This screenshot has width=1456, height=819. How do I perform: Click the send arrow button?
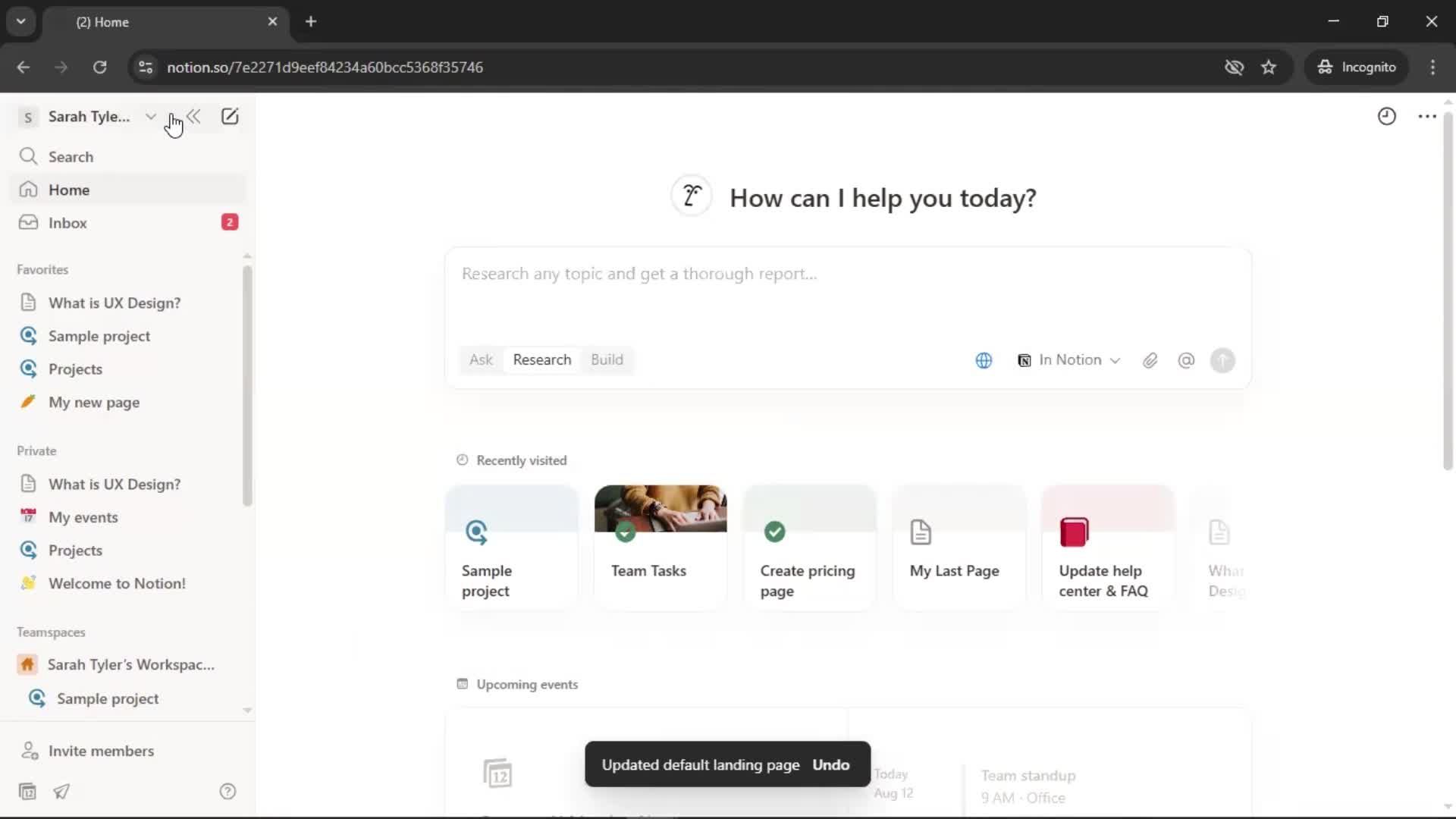tap(1222, 361)
